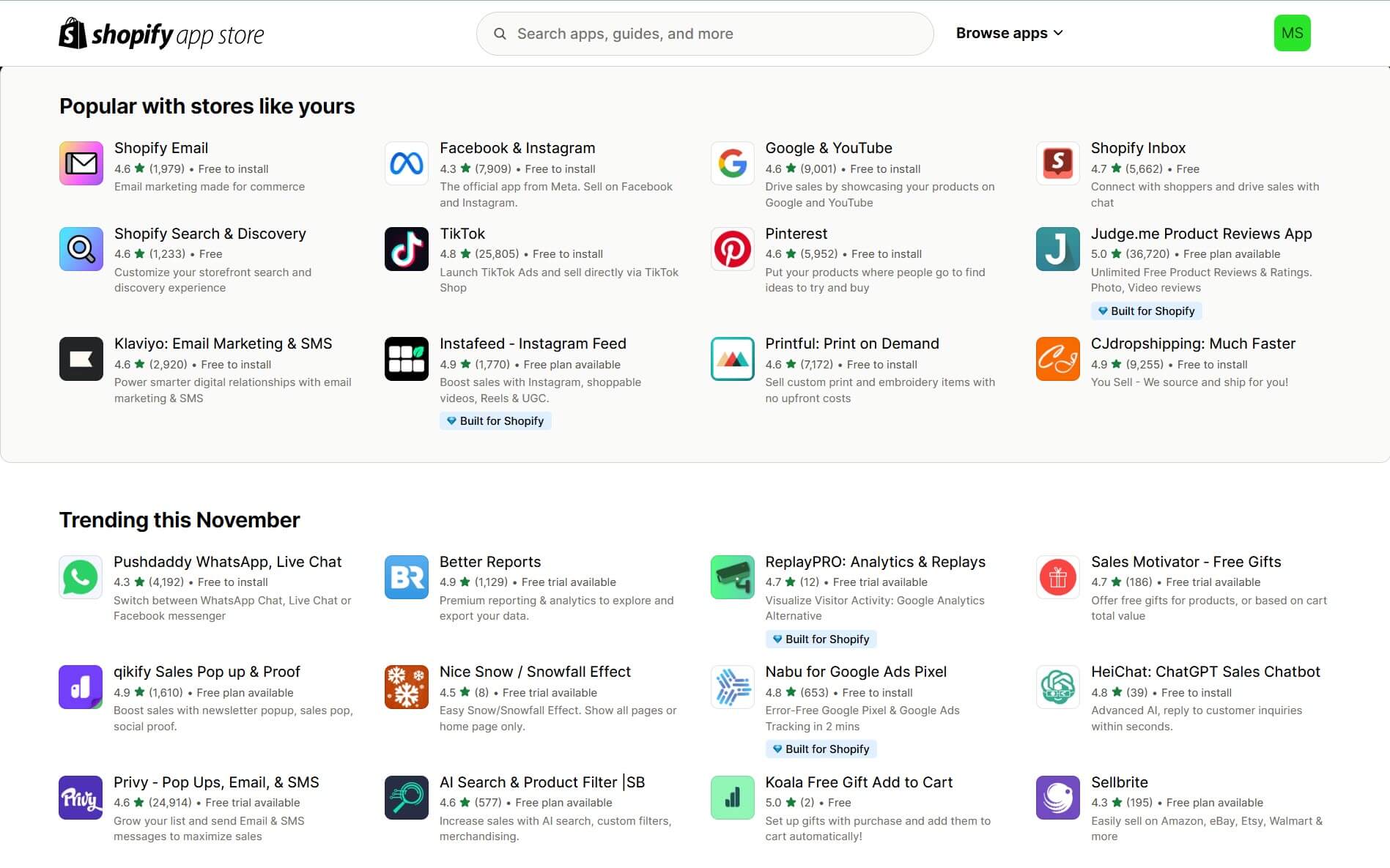The width and height of the screenshot is (1390, 868).
Task: Open Instafeed - Instagram Feed link
Action: point(533,344)
